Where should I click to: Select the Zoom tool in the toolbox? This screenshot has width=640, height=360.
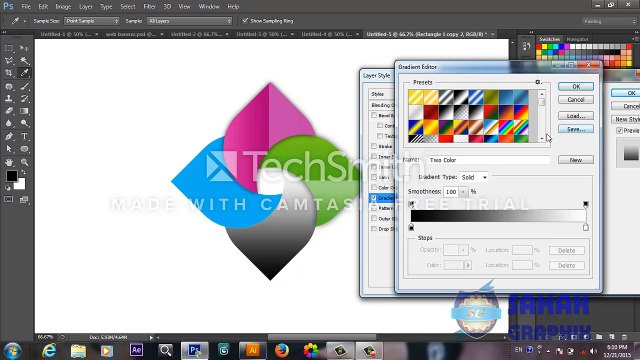click(x=24, y=162)
